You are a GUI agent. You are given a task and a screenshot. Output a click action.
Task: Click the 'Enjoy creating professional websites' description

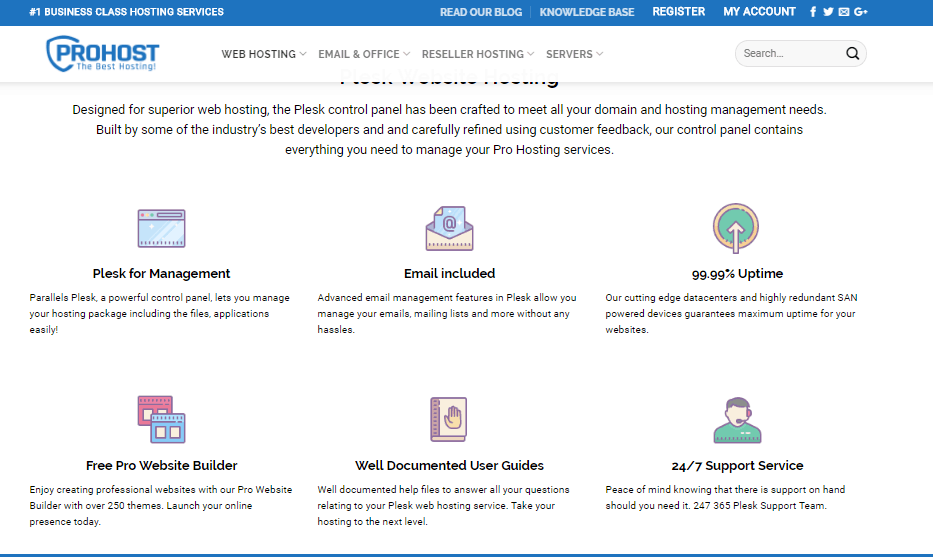[x=161, y=506]
